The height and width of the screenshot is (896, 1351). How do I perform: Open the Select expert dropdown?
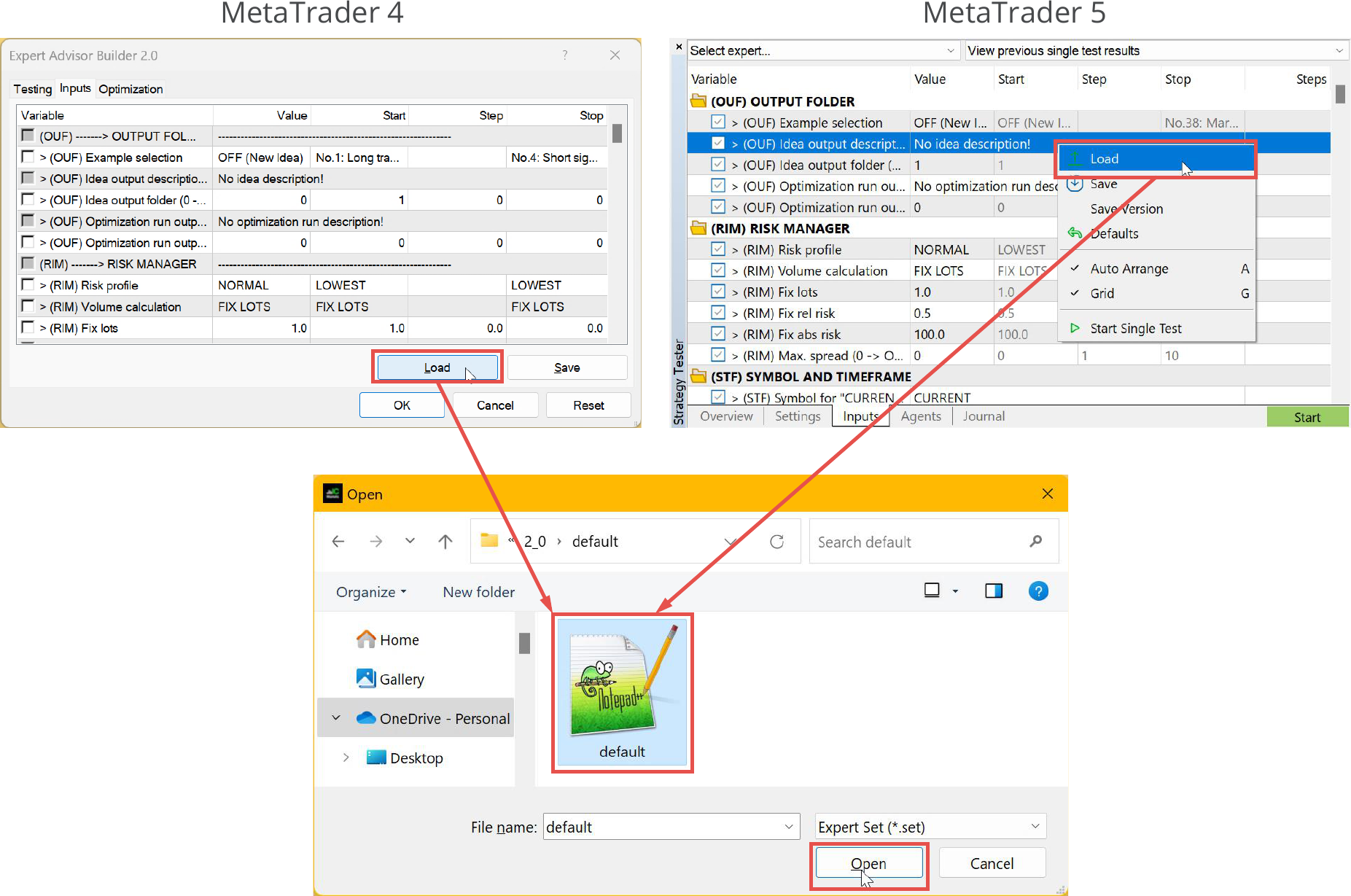point(950,50)
